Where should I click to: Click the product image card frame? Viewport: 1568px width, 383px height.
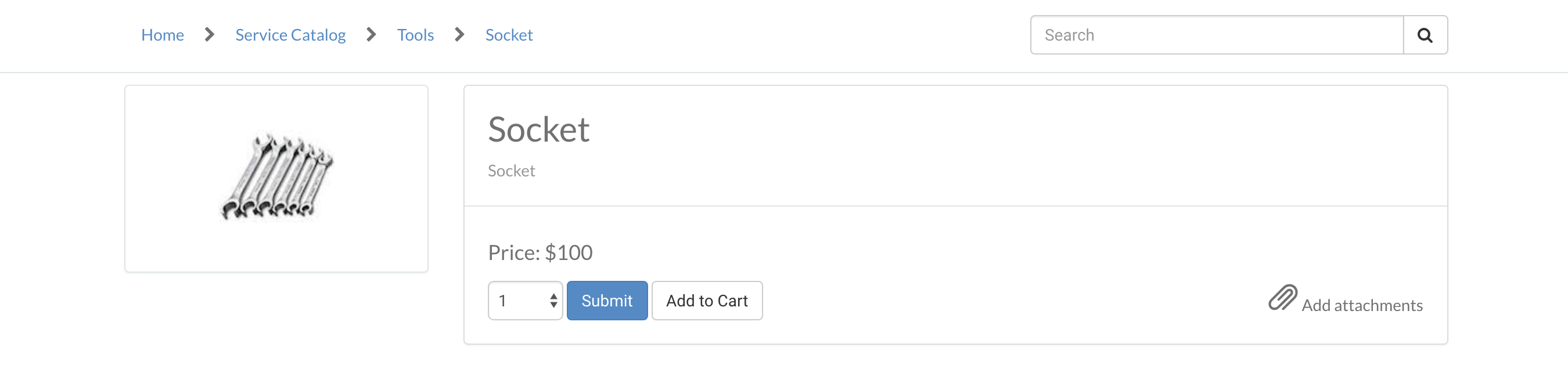276,179
